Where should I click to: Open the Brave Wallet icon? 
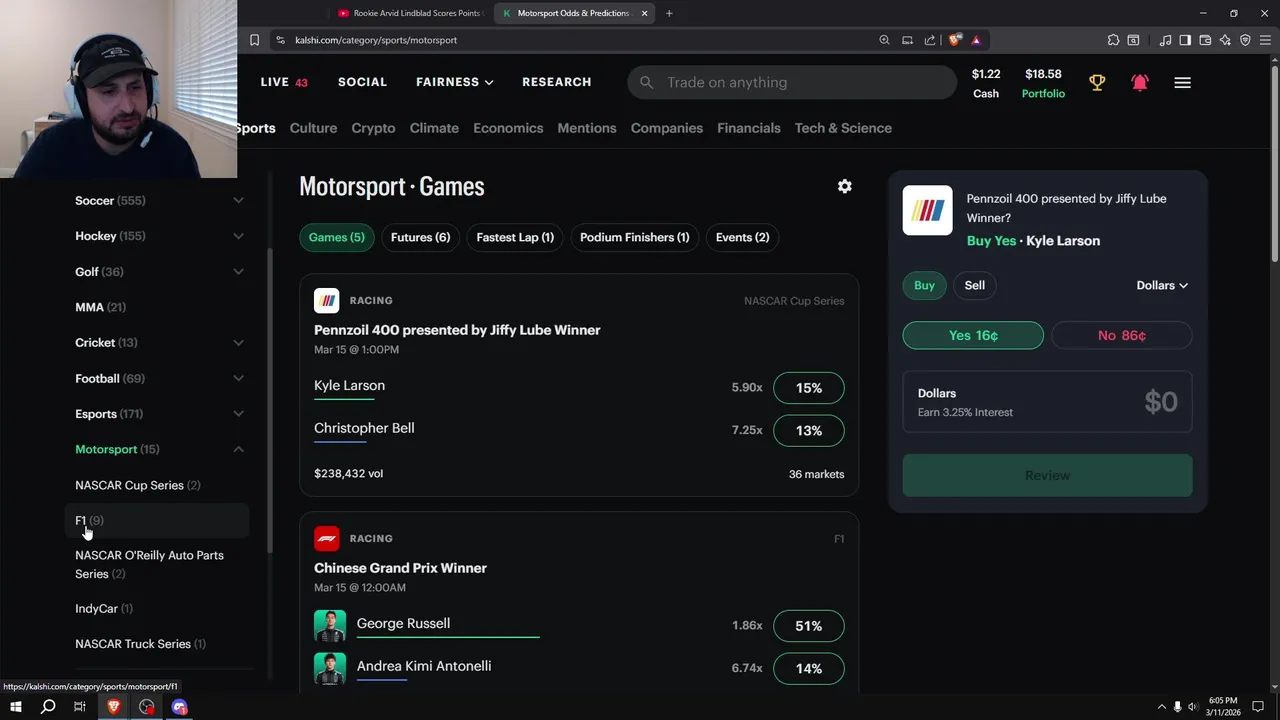tap(1205, 40)
